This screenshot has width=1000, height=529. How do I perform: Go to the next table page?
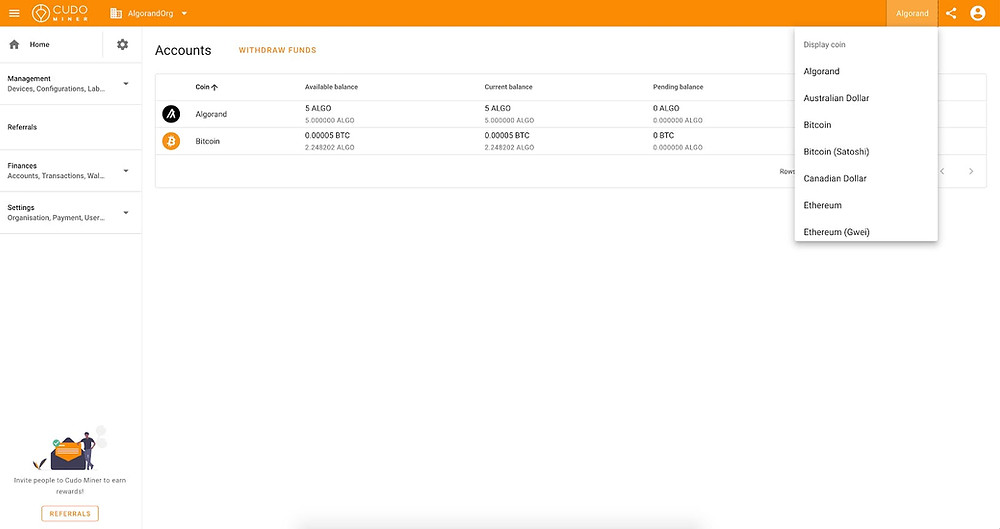971,171
